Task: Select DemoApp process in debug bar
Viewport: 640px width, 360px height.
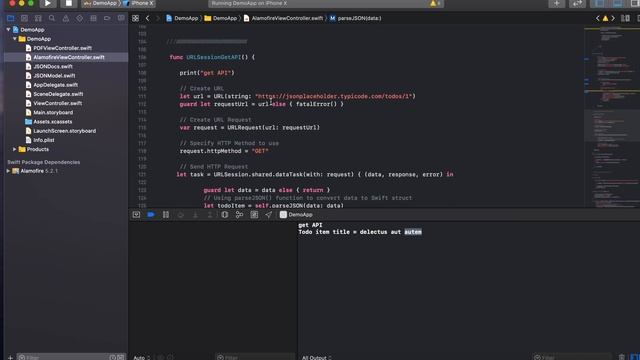Action: click(296, 215)
